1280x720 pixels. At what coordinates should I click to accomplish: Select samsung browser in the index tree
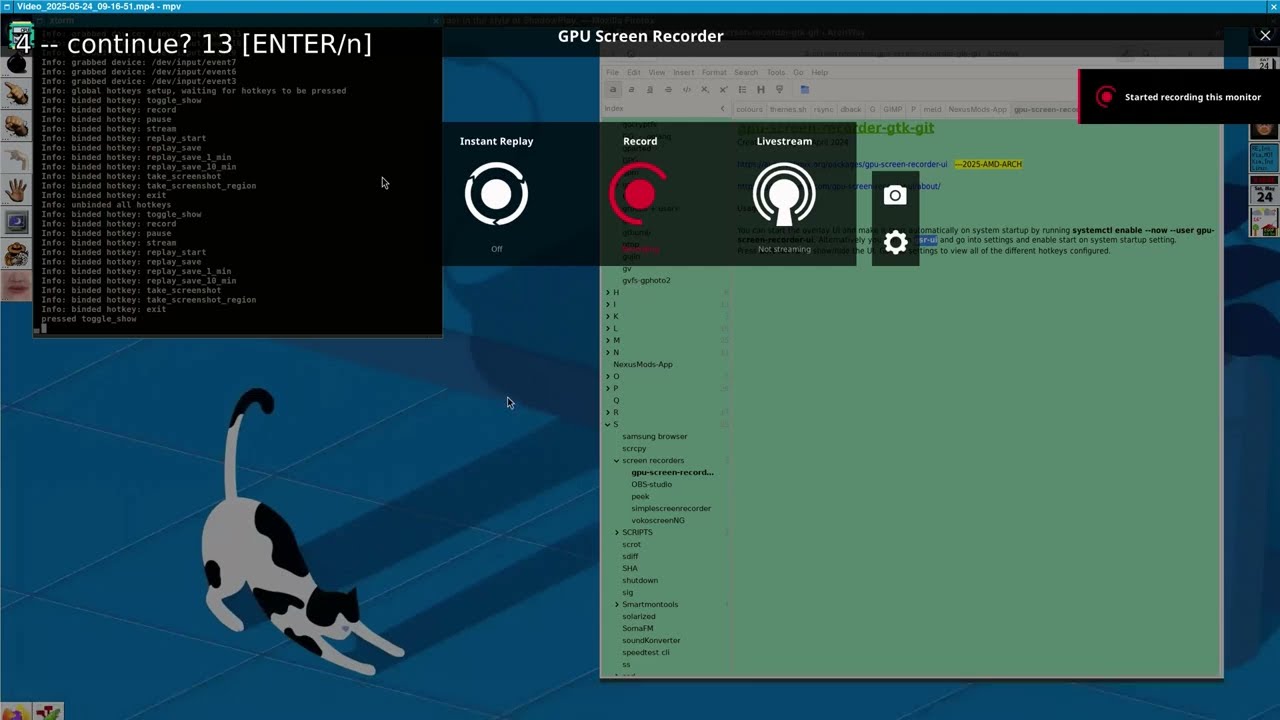655,436
